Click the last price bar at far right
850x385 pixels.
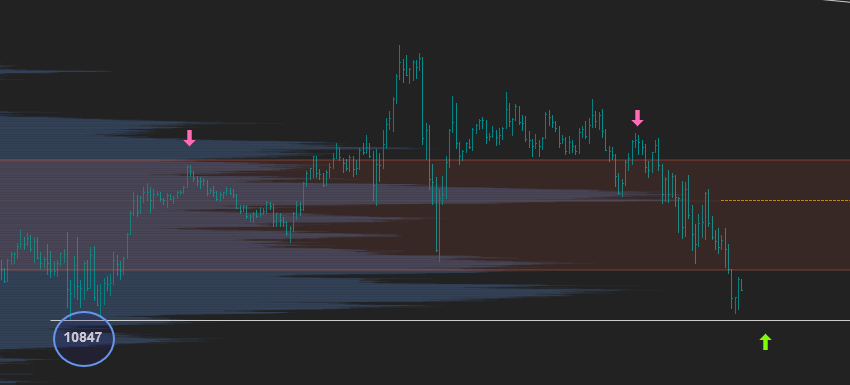[x=740, y=284]
